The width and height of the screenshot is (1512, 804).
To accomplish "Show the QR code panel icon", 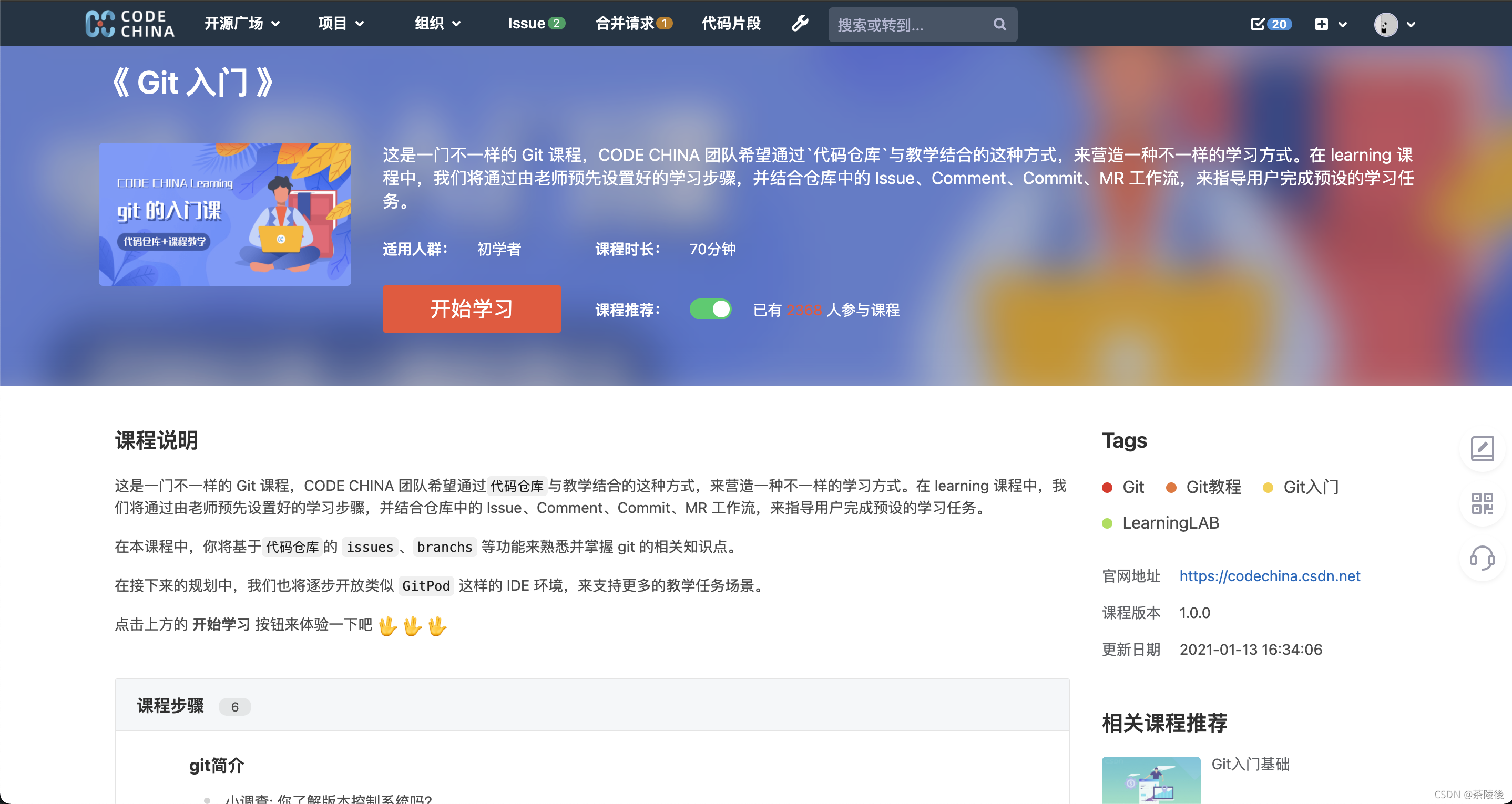I will coord(1483,503).
